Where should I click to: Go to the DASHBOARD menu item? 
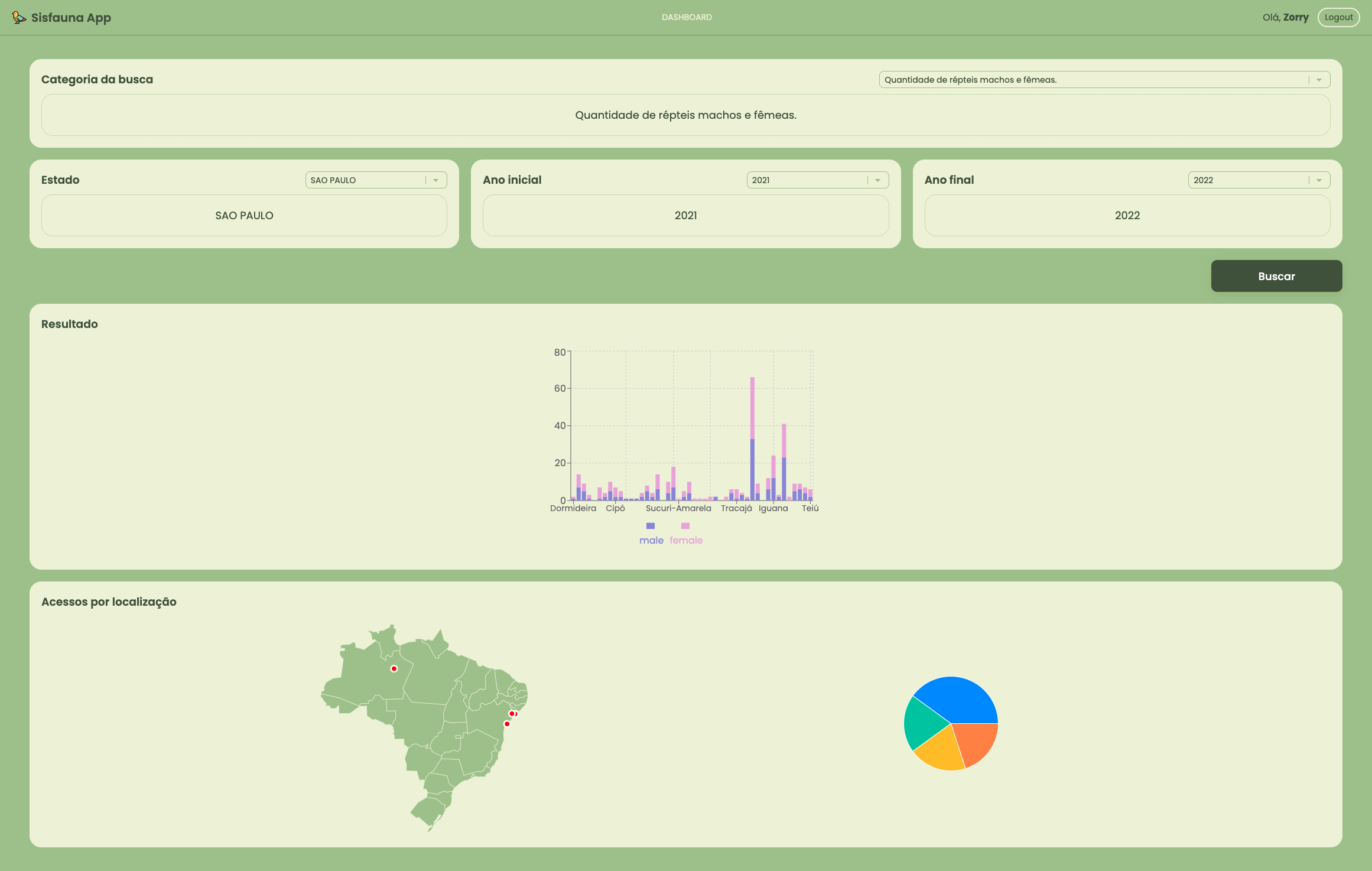(x=687, y=17)
